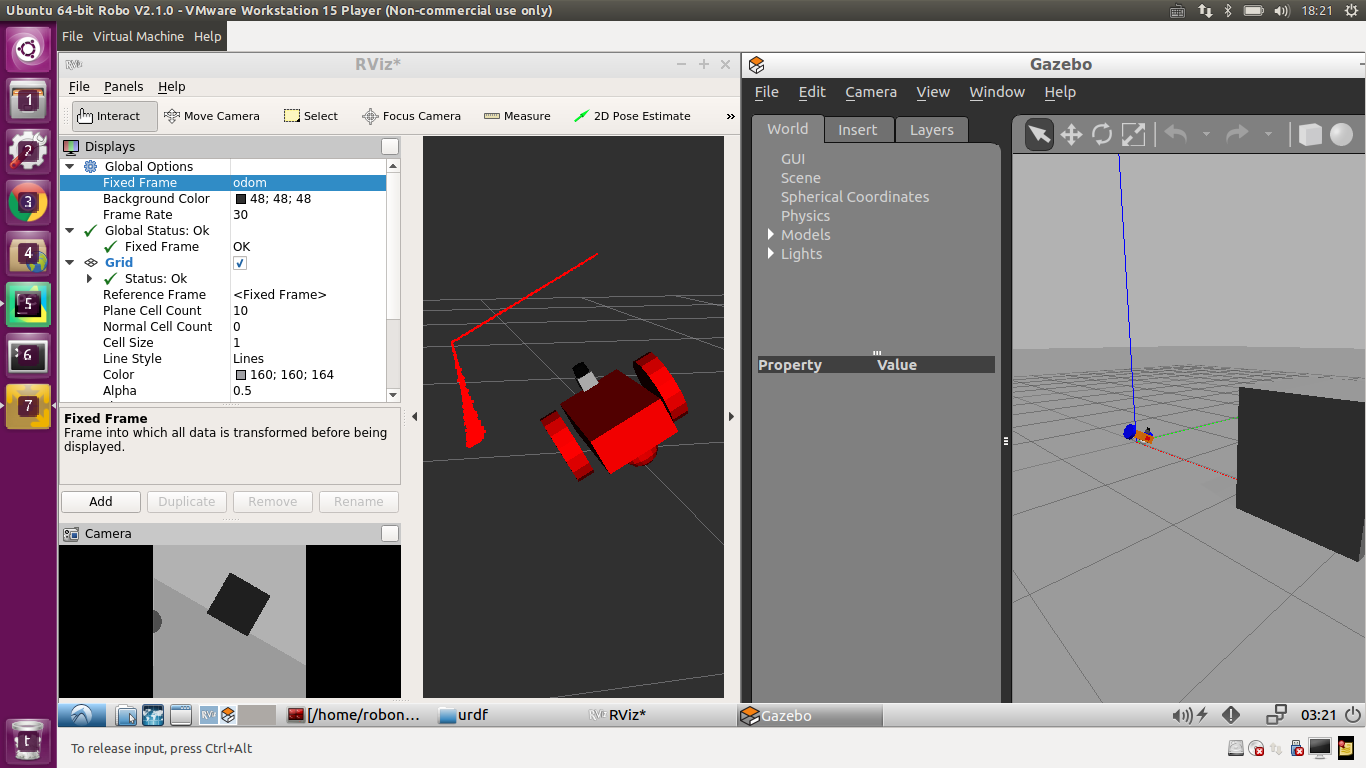Select the 2D Pose Estimate tool
This screenshot has width=1366, height=768.
point(632,116)
